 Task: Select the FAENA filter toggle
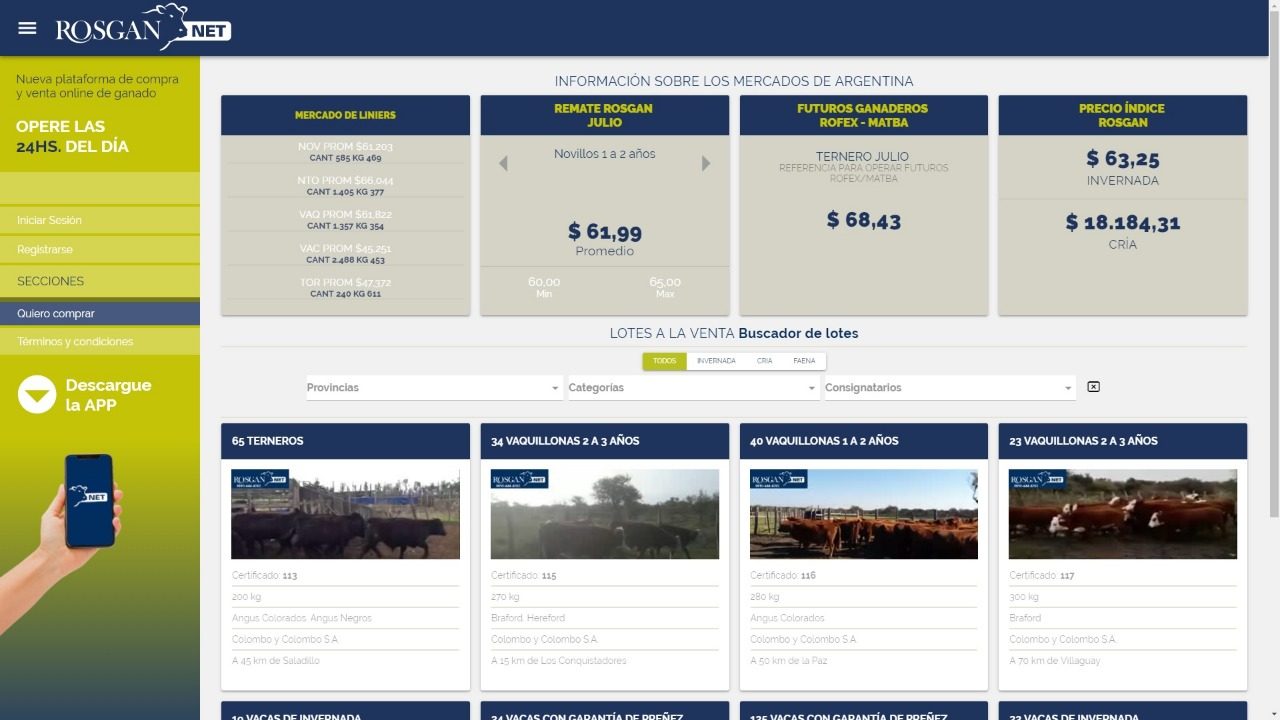pos(804,361)
